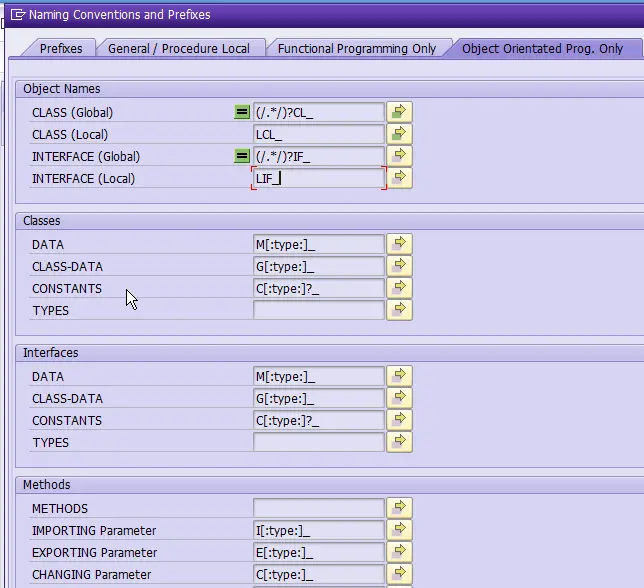Click the CLASS (Global) label
The width and height of the screenshot is (644, 588).
tap(72, 113)
